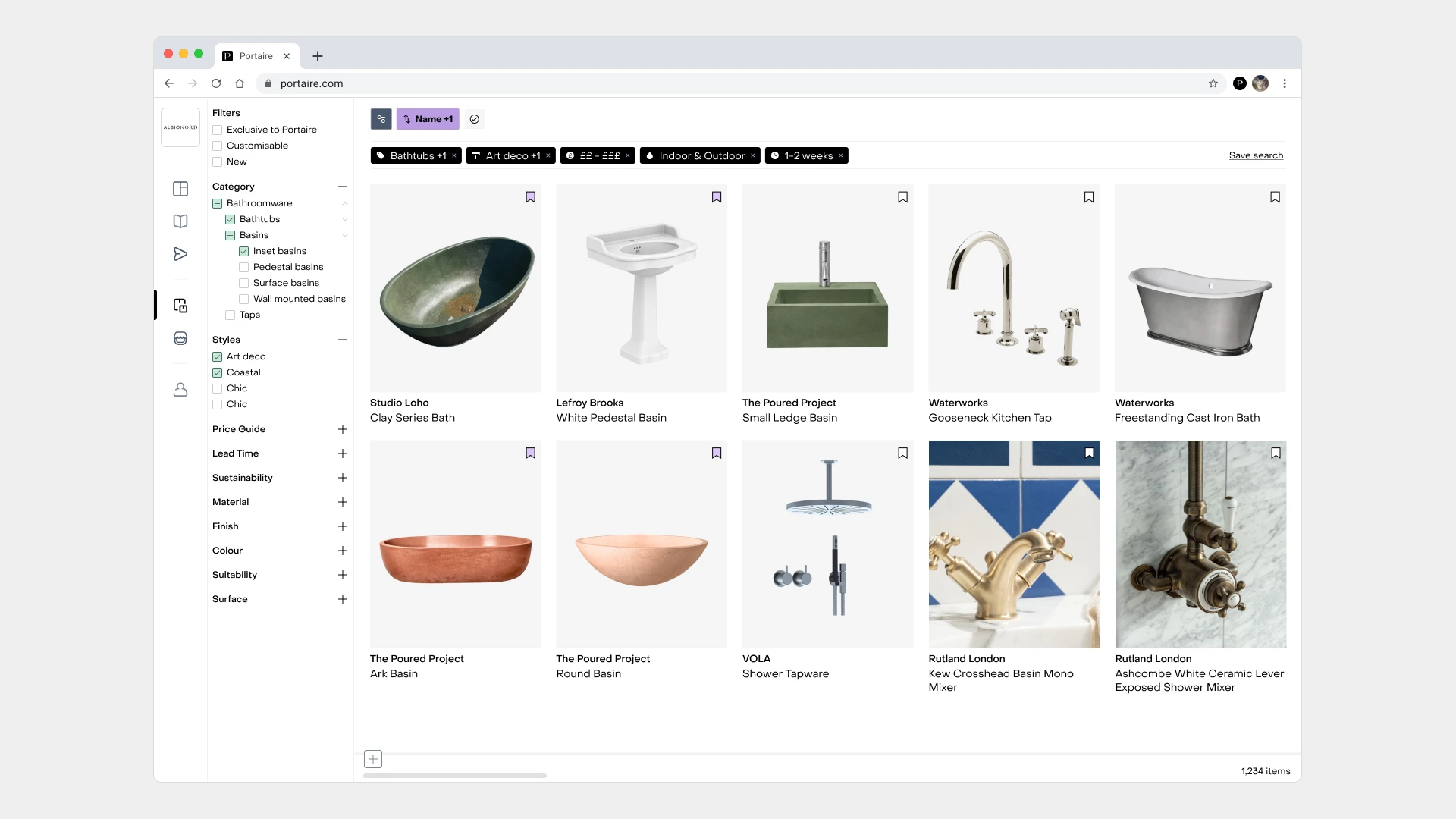Click the checkmark select icon next to Name +1
Image resolution: width=1456 pixels, height=819 pixels.
pyautogui.click(x=475, y=119)
